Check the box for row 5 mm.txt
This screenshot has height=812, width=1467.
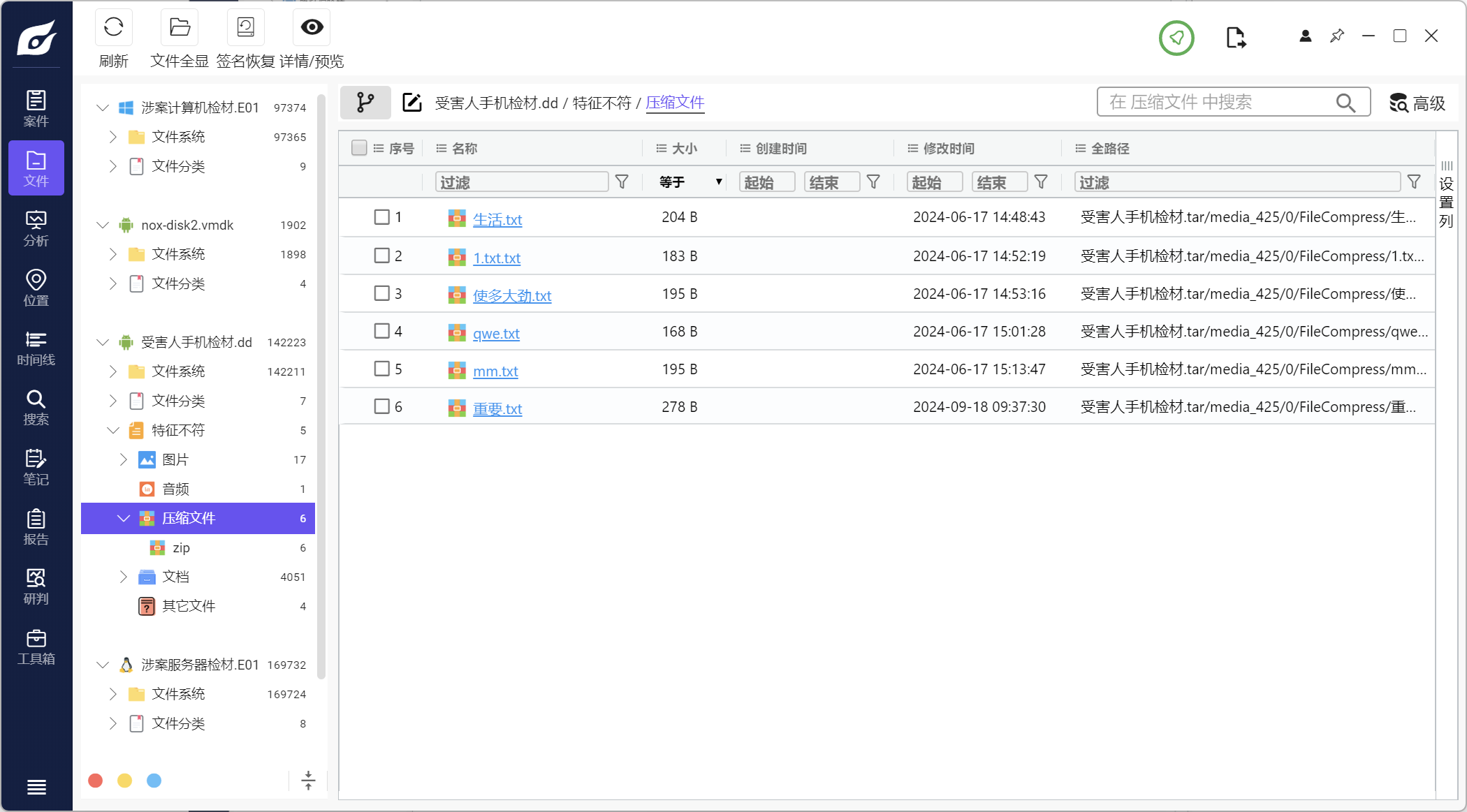[381, 369]
